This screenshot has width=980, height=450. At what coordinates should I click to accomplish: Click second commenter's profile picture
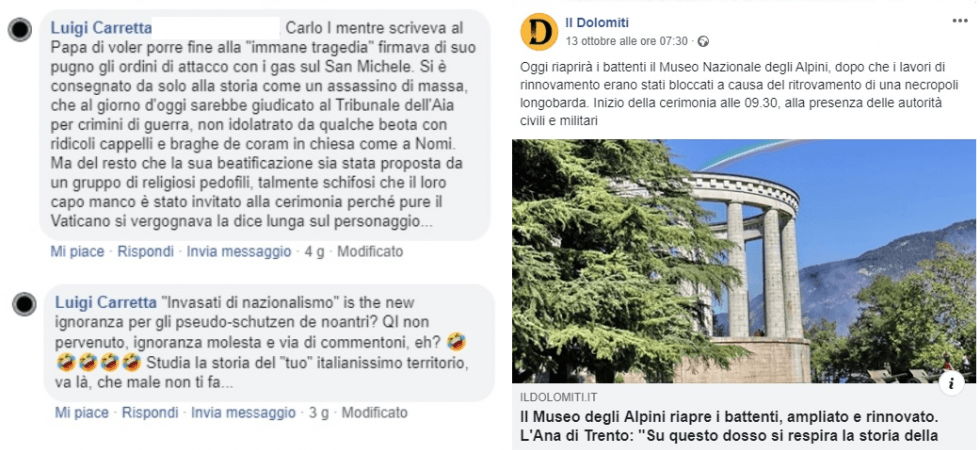24,304
